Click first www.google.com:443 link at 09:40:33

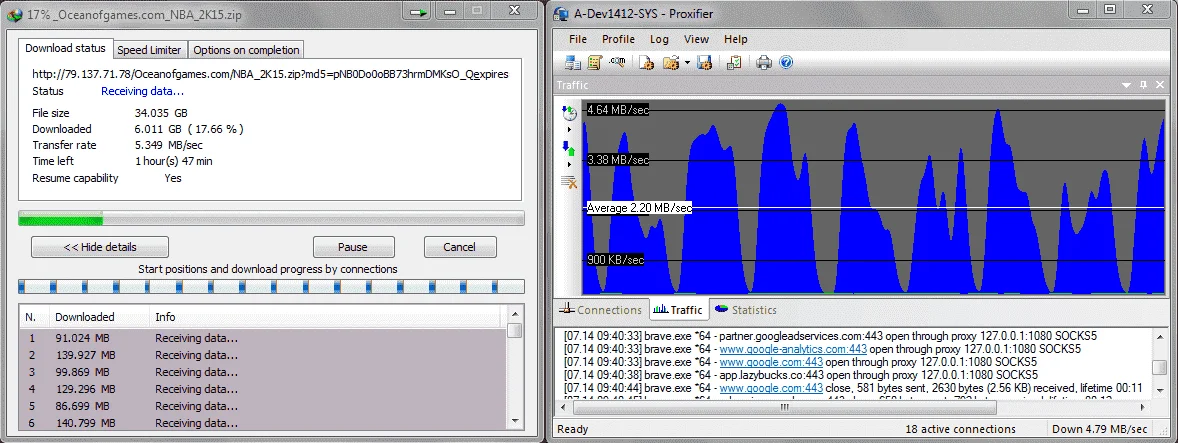pyautogui.click(x=771, y=362)
